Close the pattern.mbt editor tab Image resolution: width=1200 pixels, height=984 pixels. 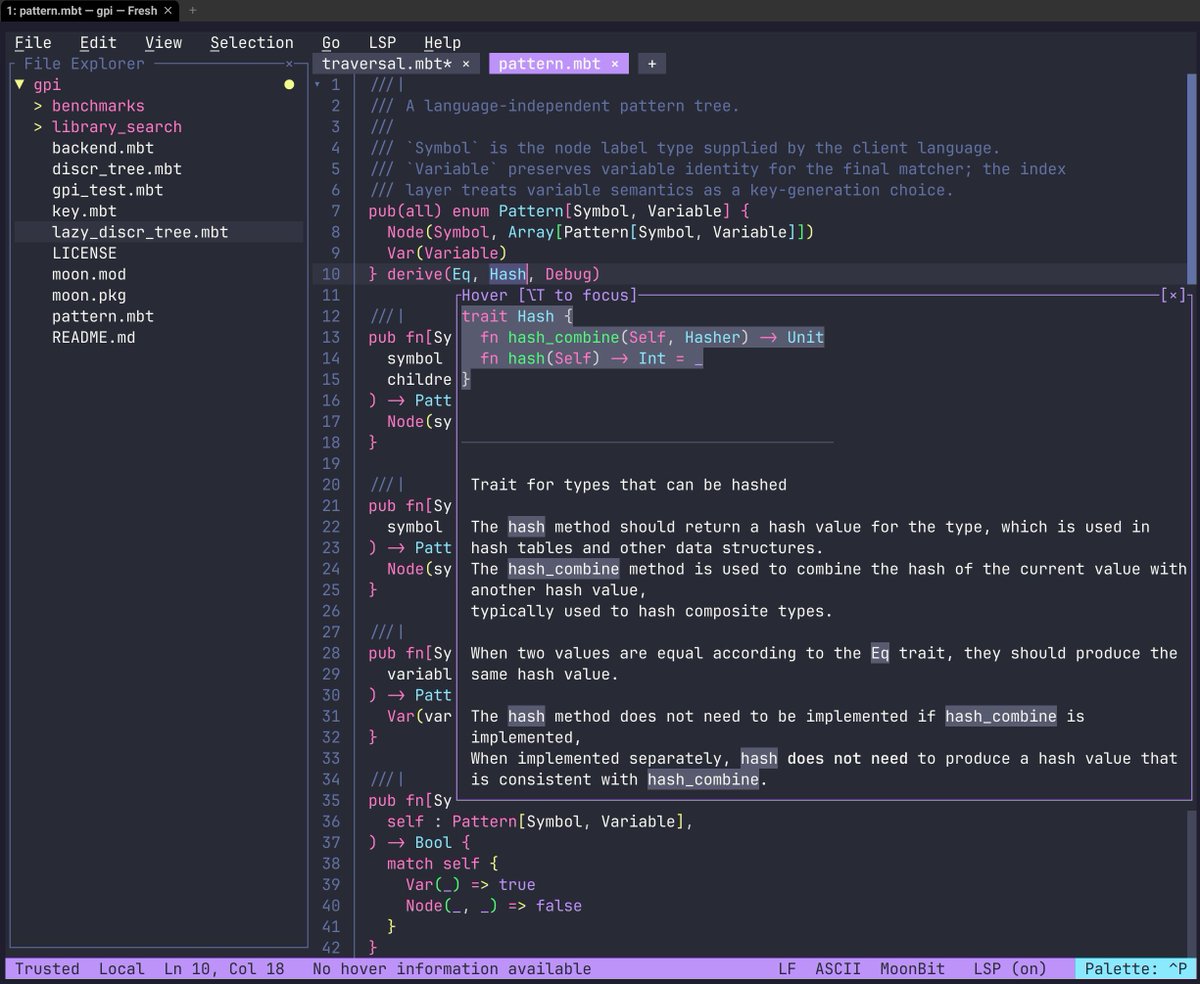click(x=615, y=63)
